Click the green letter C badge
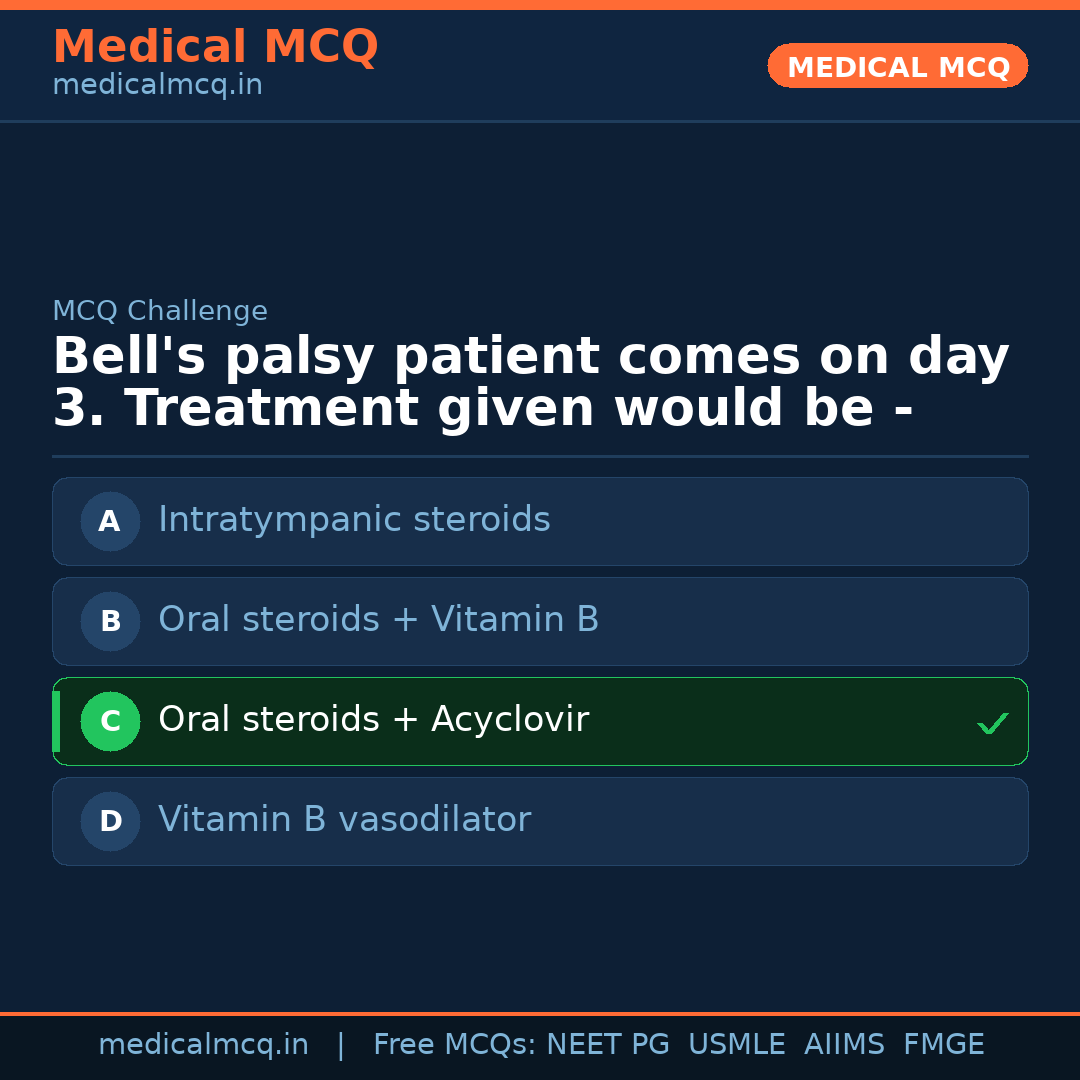 click(110, 721)
